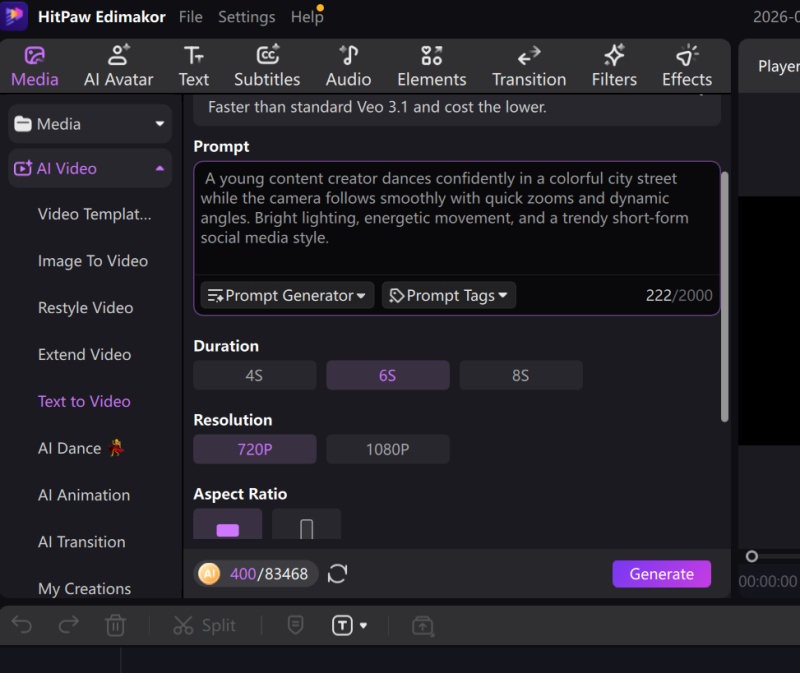This screenshot has height=673, width=800.
Task: Open the Text tools tab
Action: click(193, 67)
